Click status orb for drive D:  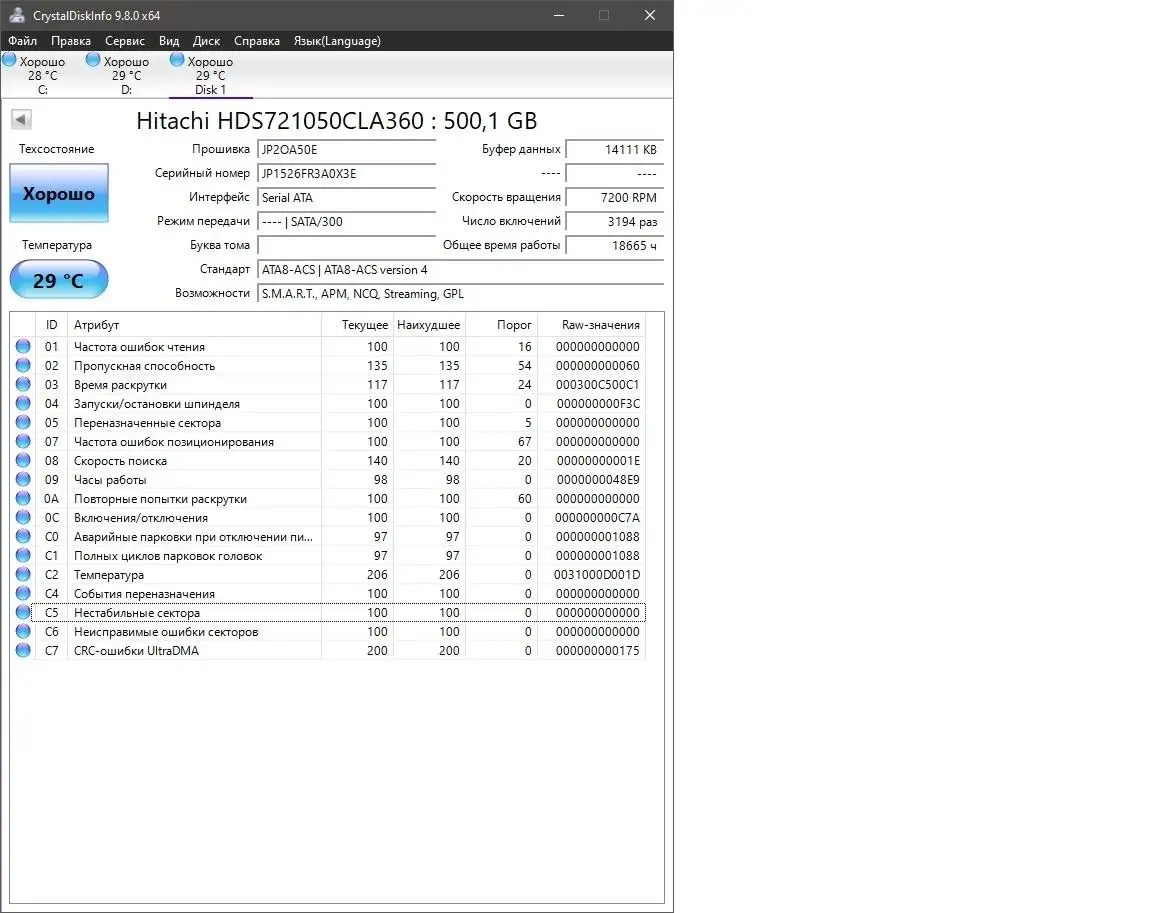pos(93,60)
